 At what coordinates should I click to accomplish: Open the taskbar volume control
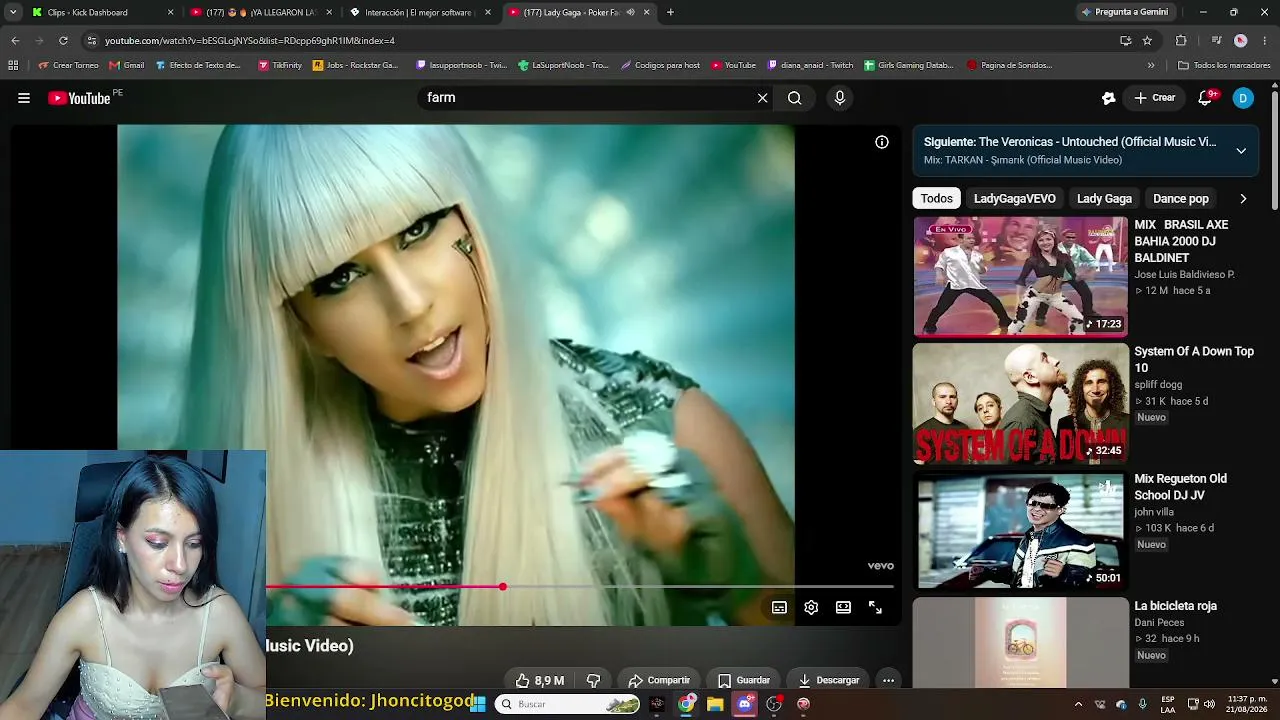1209,704
